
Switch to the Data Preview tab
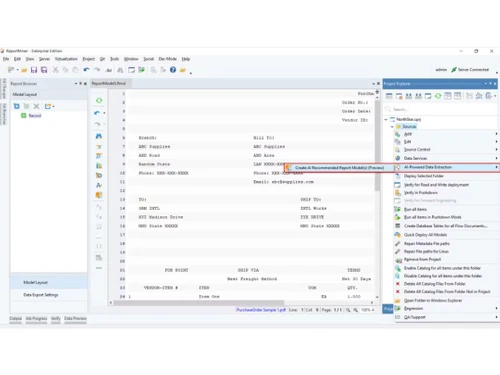click(x=75, y=319)
